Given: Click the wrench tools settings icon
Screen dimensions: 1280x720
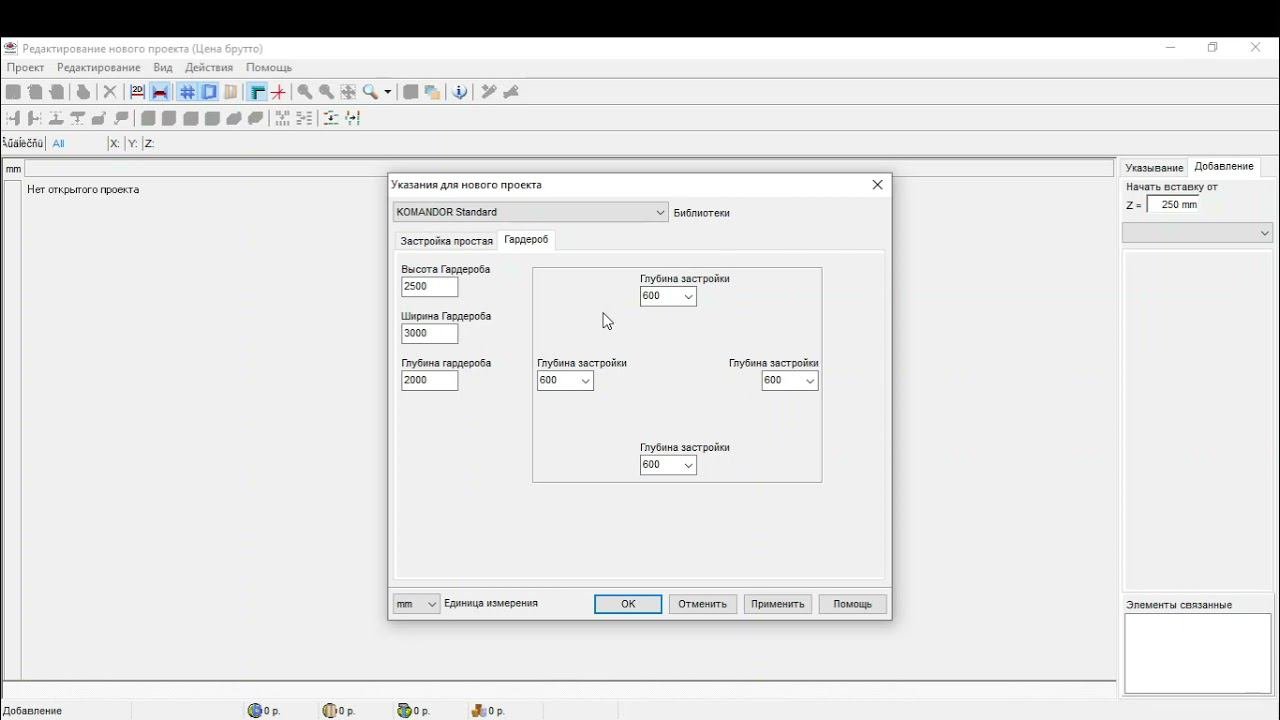Looking at the screenshot, I should pyautogui.click(x=489, y=92).
